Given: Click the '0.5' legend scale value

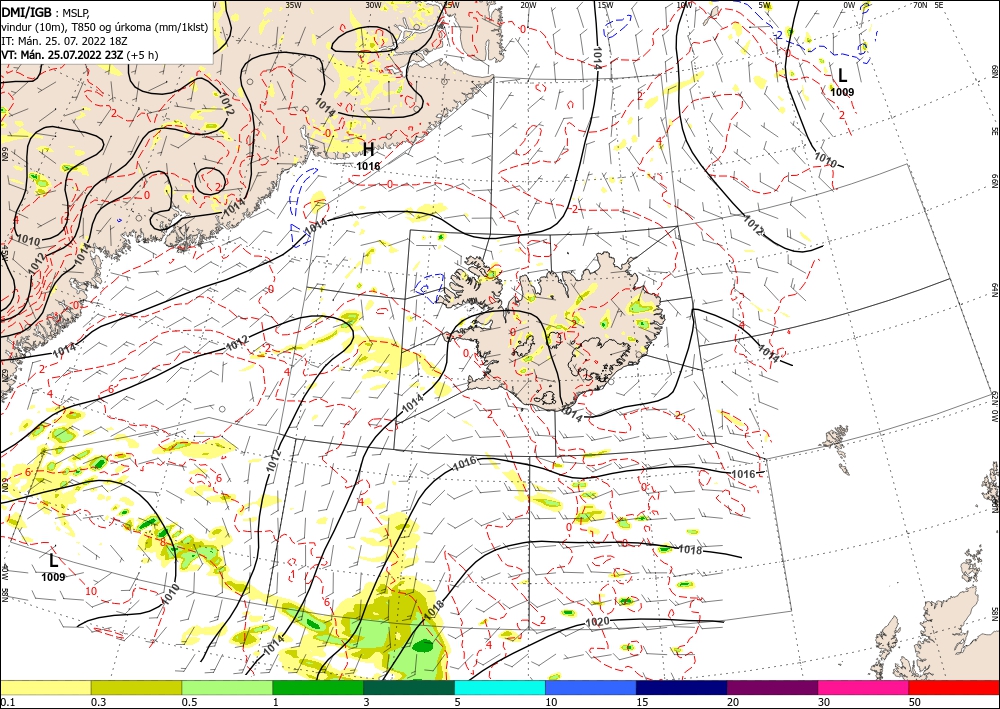Looking at the screenshot, I should 188,702.
